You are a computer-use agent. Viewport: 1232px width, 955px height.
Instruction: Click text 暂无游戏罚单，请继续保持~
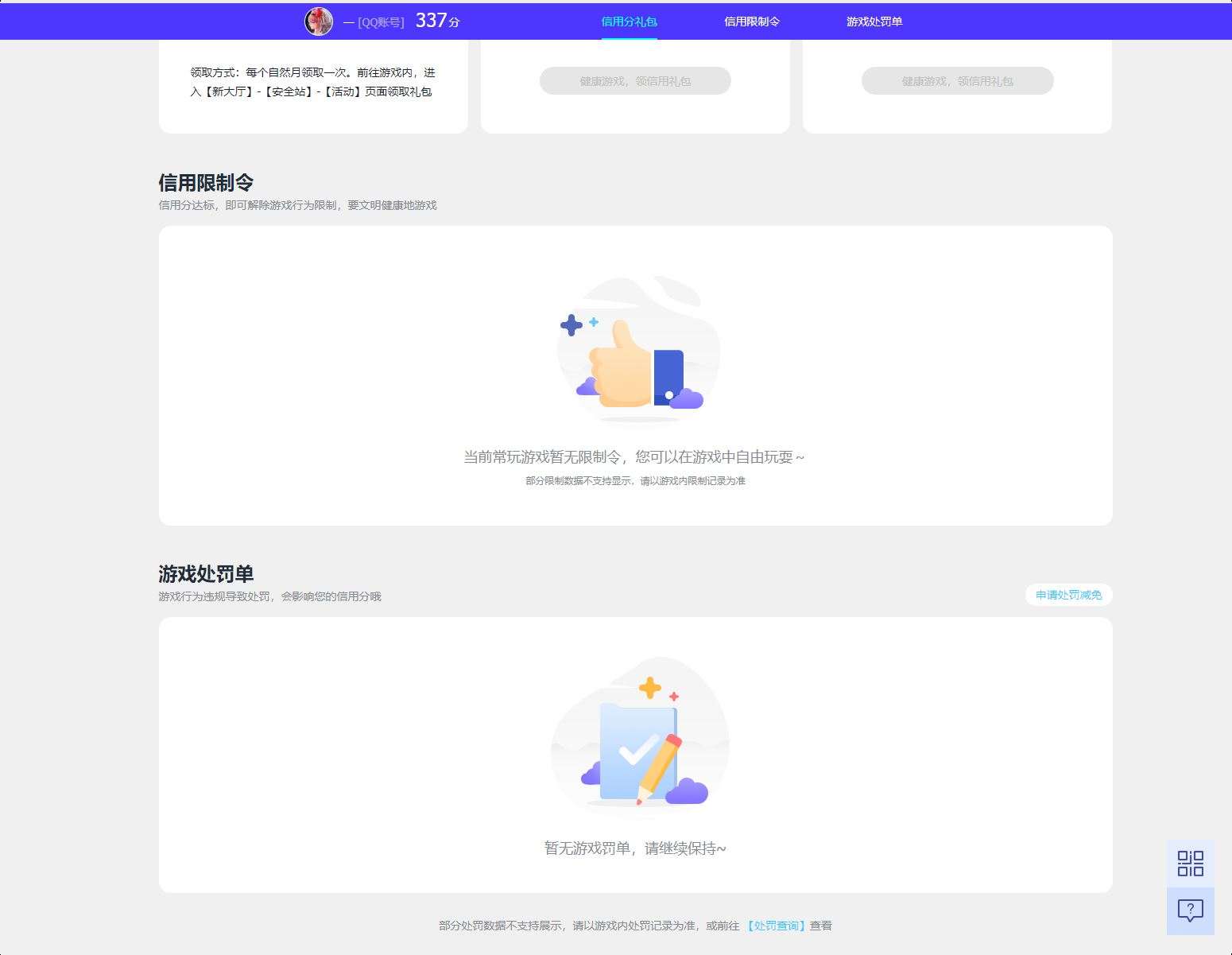pyautogui.click(x=635, y=848)
